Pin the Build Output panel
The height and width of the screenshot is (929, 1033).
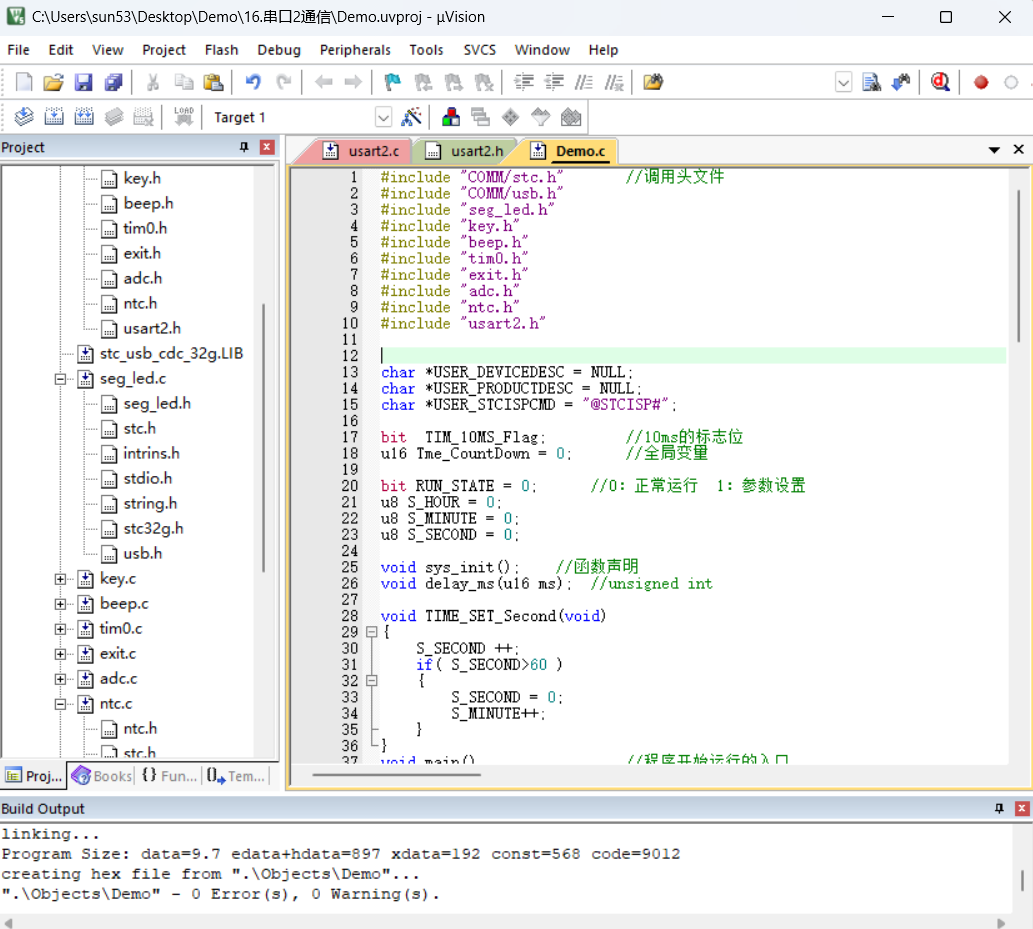point(999,808)
